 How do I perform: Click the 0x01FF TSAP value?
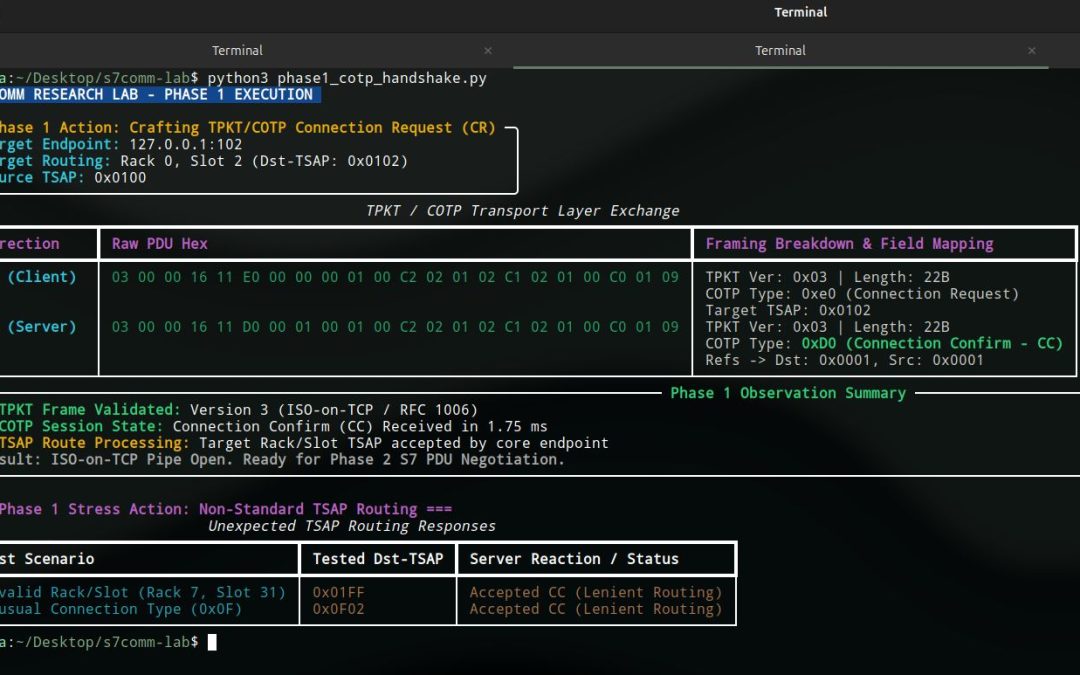[x=338, y=592]
